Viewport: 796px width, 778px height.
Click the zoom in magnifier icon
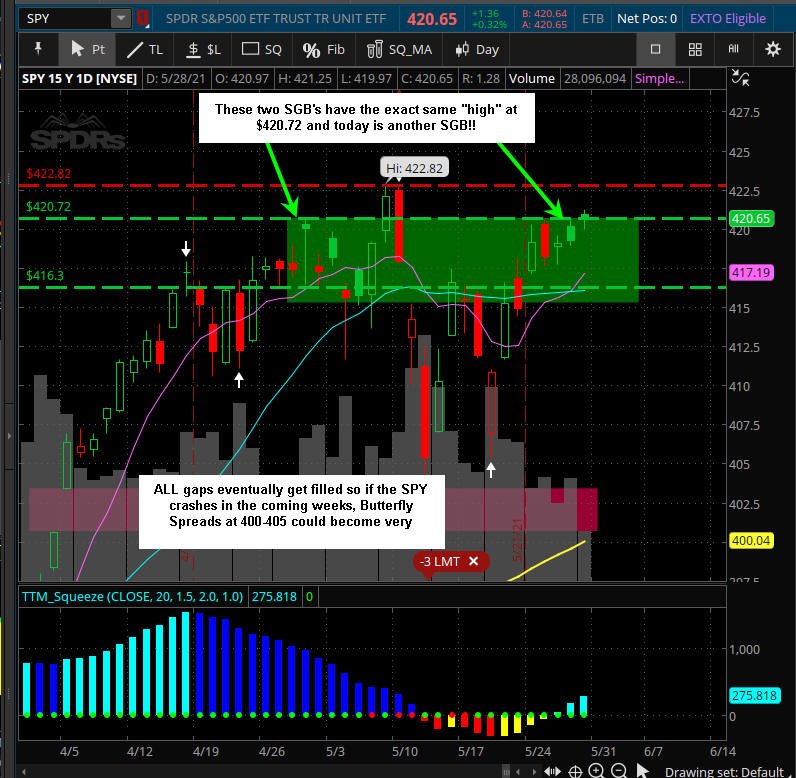(x=597, y=771)
